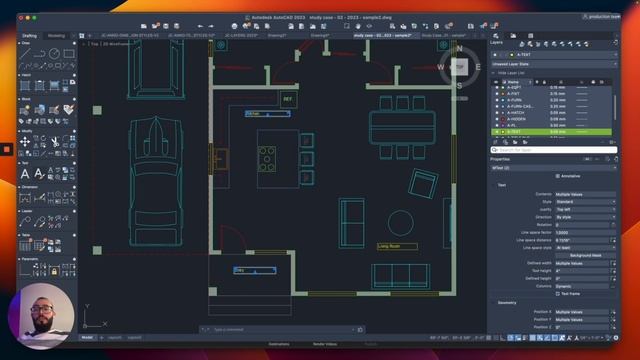
Task: Select the Insert Table tool
Action: 25,246
